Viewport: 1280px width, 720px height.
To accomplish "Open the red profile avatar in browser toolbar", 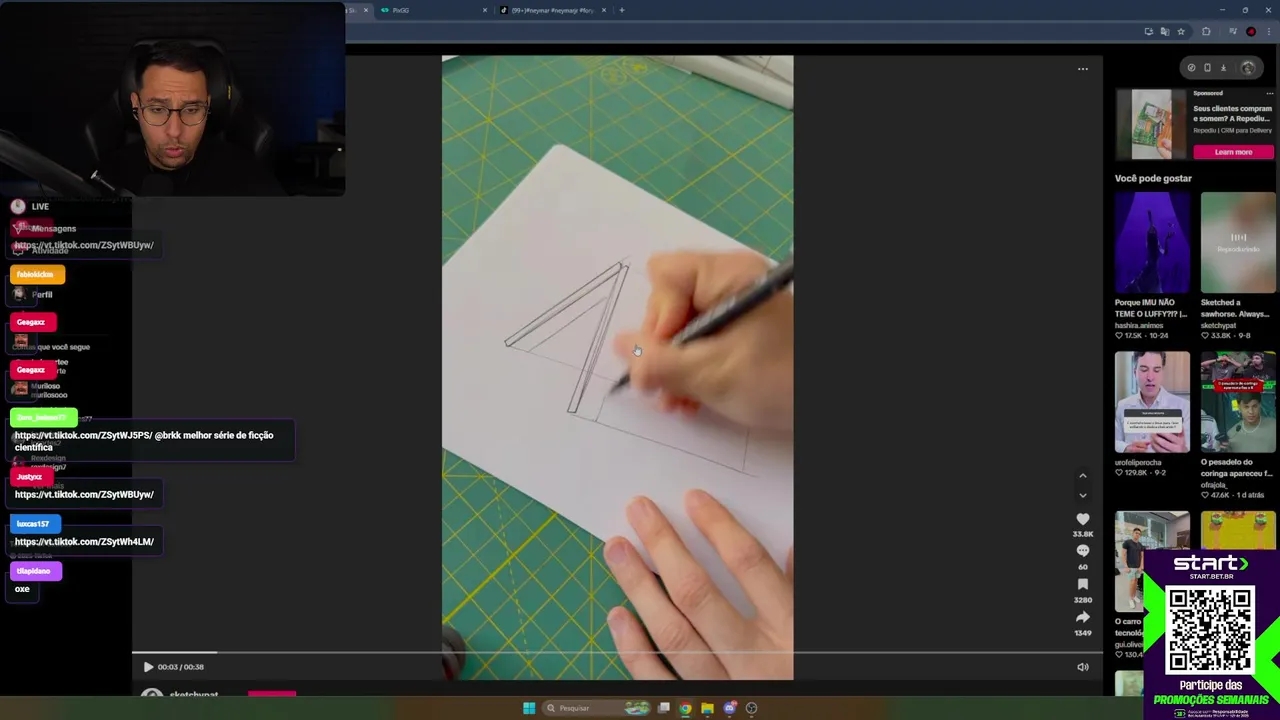I will pos(1251,32).
